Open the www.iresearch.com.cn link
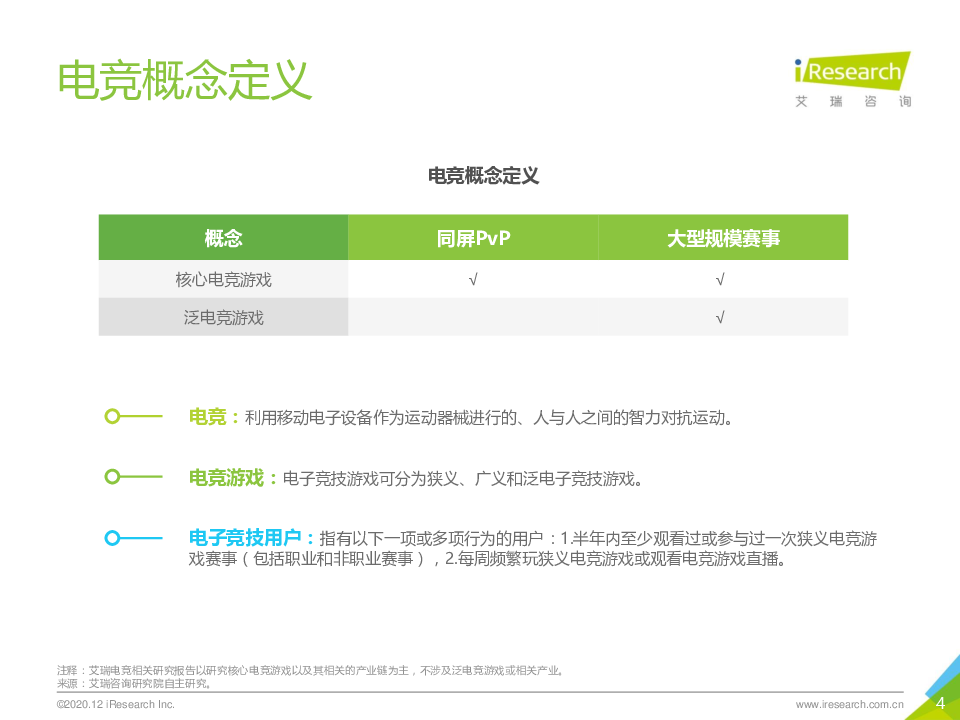The width and height of the screenshot is (960, 720). click(849, 705)
